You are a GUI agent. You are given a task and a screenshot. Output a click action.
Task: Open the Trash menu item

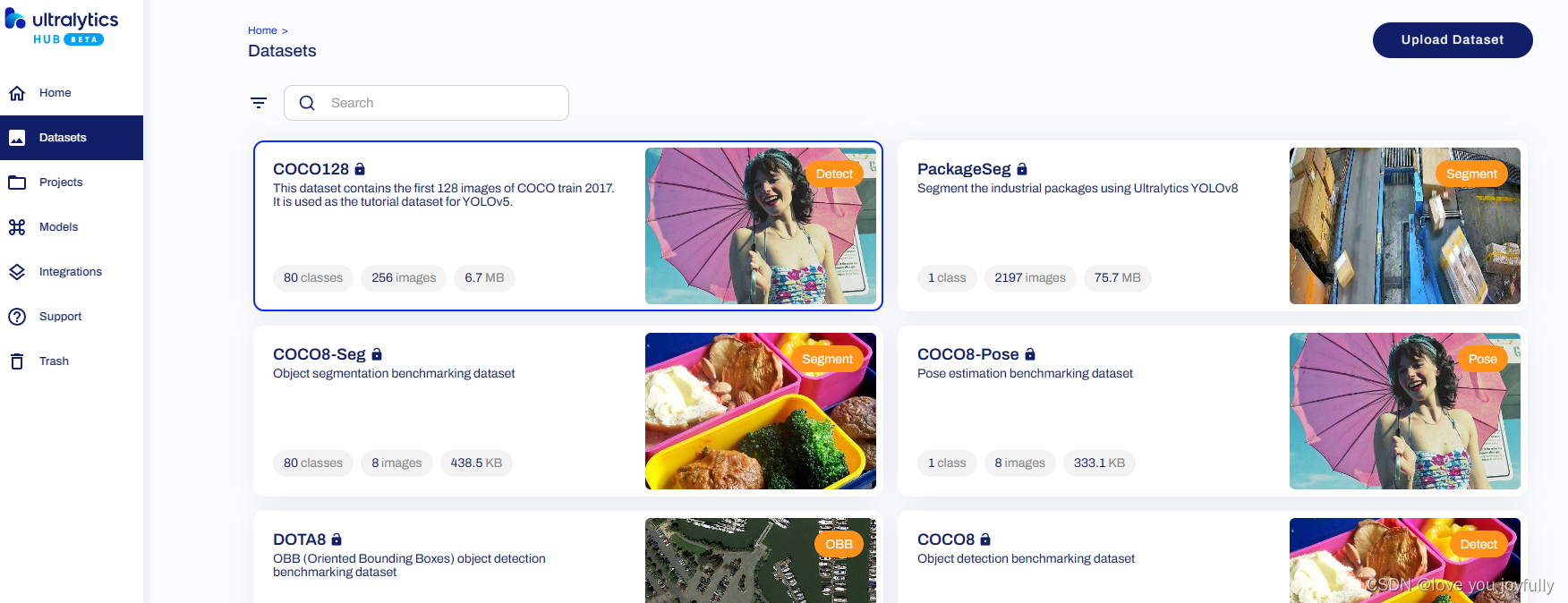pyautogui.click(x=72, y=361)
